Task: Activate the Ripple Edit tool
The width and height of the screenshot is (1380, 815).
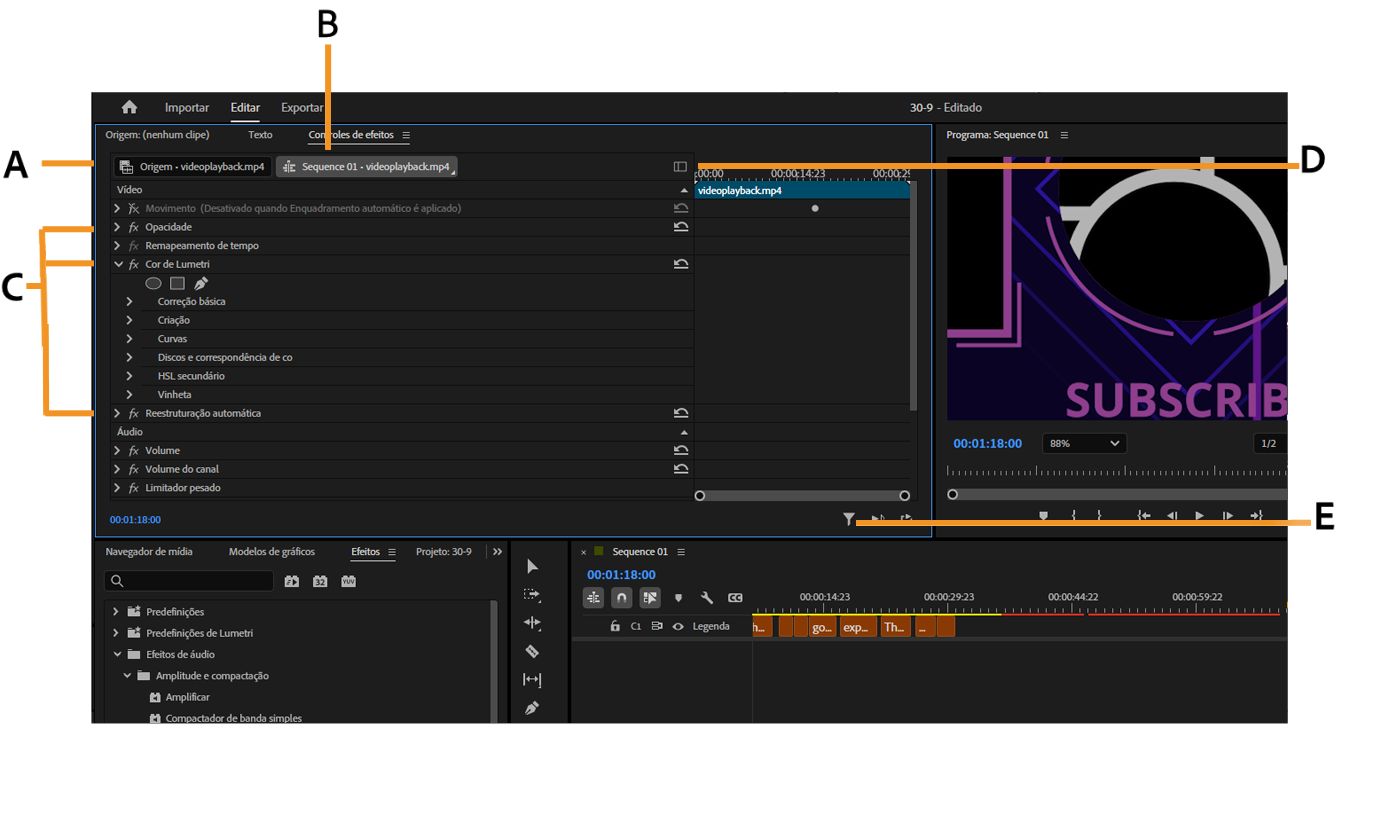Action: (532, 623)
